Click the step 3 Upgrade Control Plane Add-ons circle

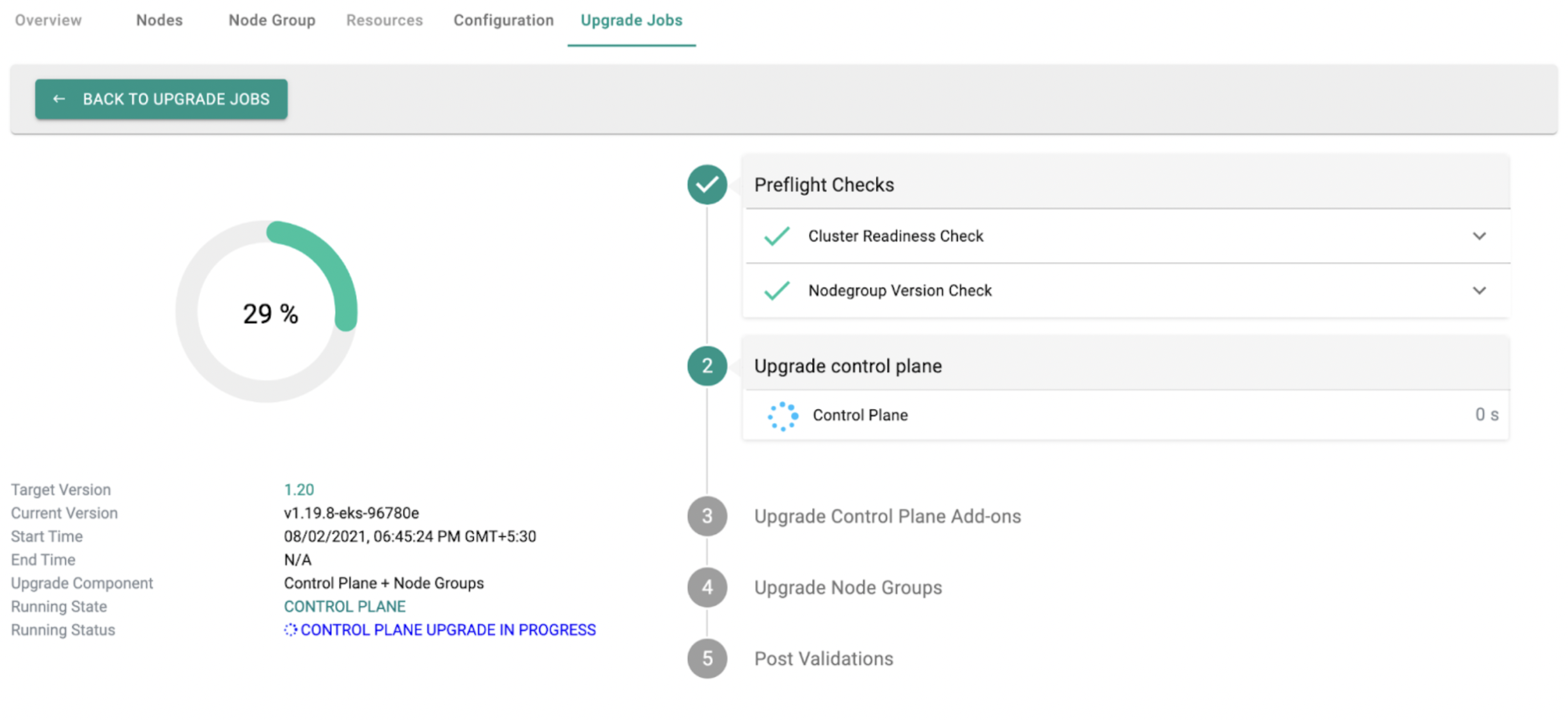point(707,516)
